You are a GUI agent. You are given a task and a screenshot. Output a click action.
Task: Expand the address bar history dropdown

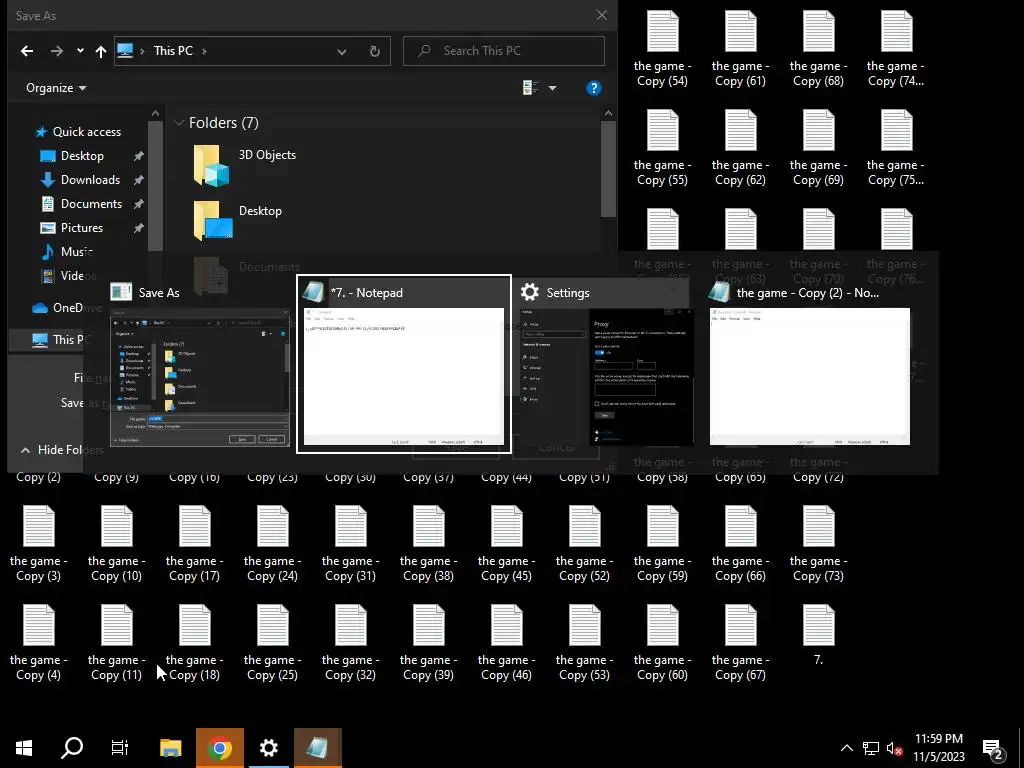(x=342, y=51)
